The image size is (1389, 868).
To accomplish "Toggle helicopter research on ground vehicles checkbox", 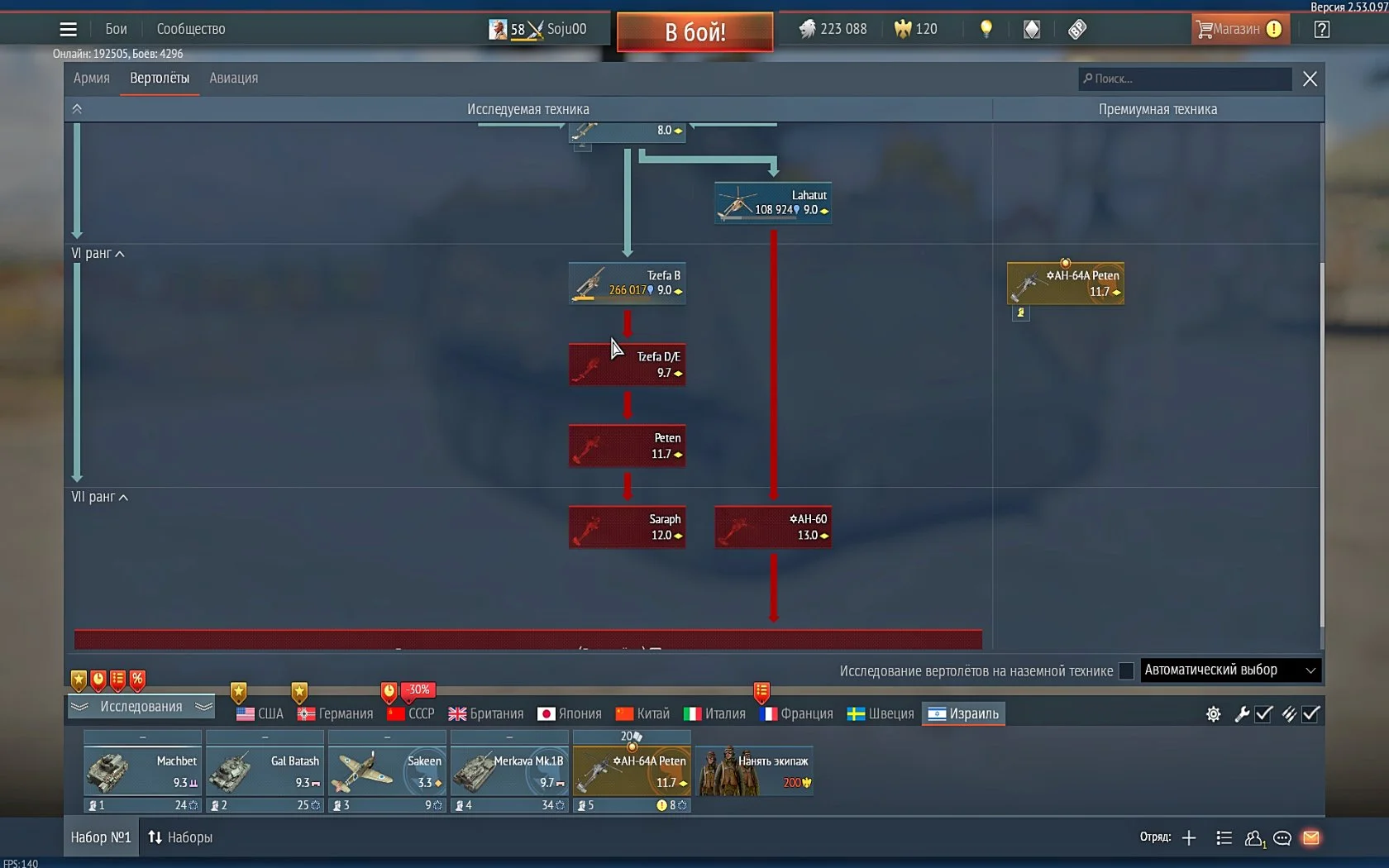I will tap(1126, 670).
